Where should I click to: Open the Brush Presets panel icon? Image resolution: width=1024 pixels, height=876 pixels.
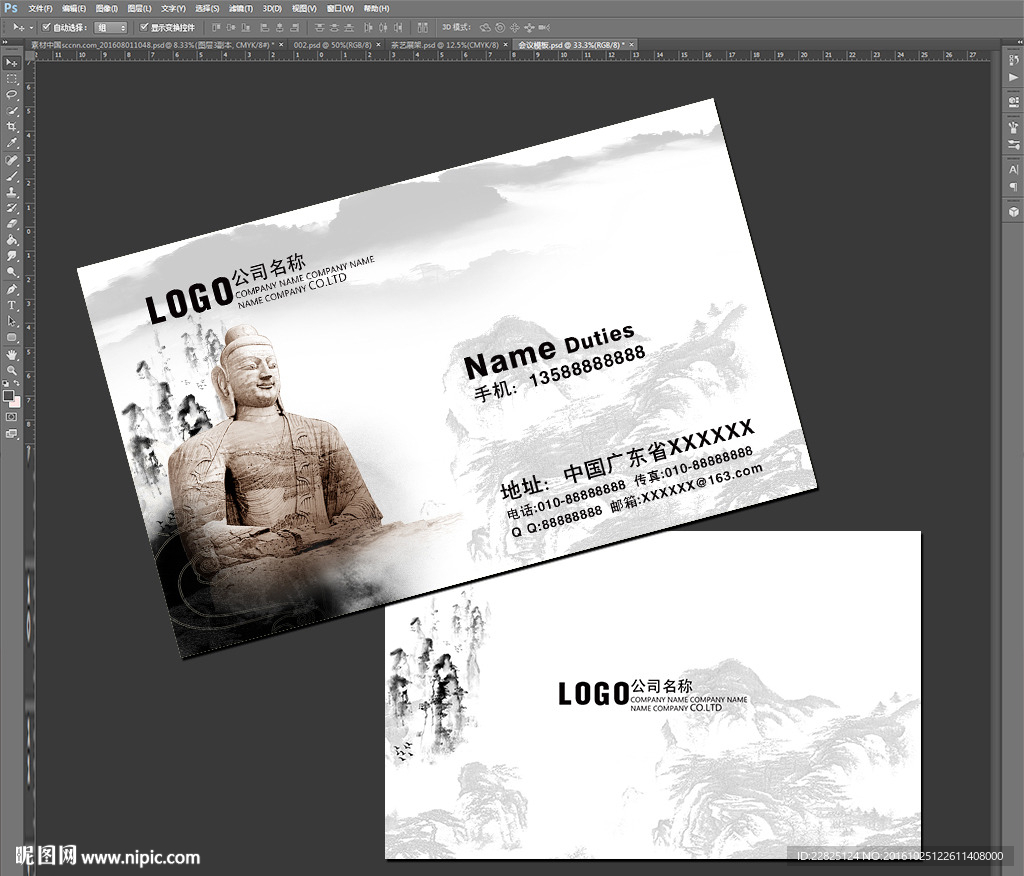click(1013, 127)
